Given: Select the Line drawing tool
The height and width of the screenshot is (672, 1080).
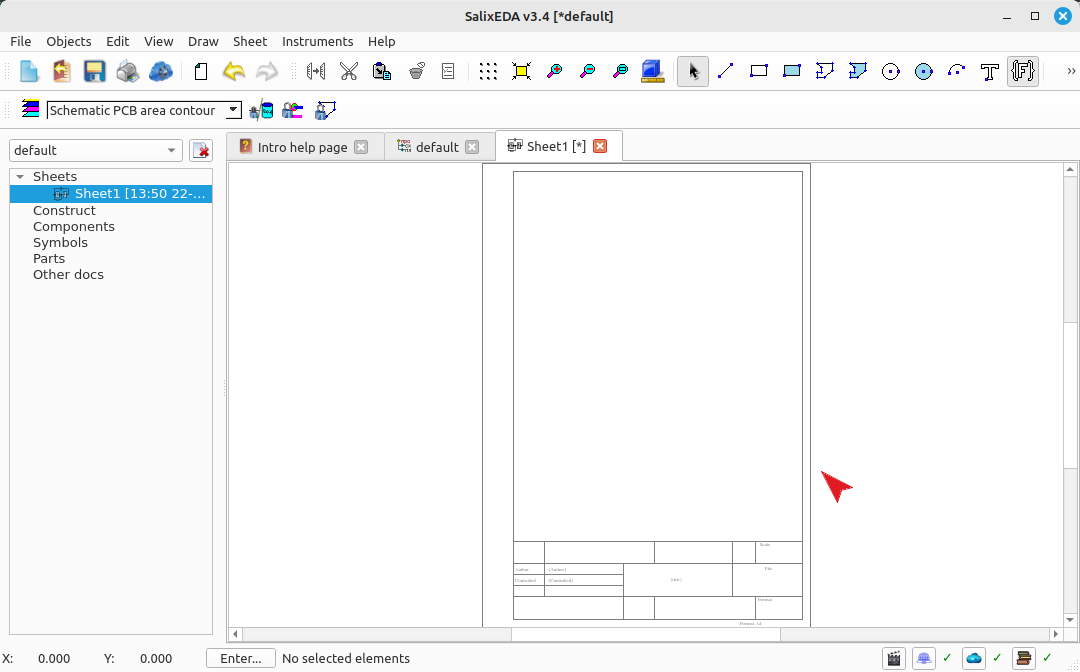Looking at the screenshot, I should click(726, 71).
